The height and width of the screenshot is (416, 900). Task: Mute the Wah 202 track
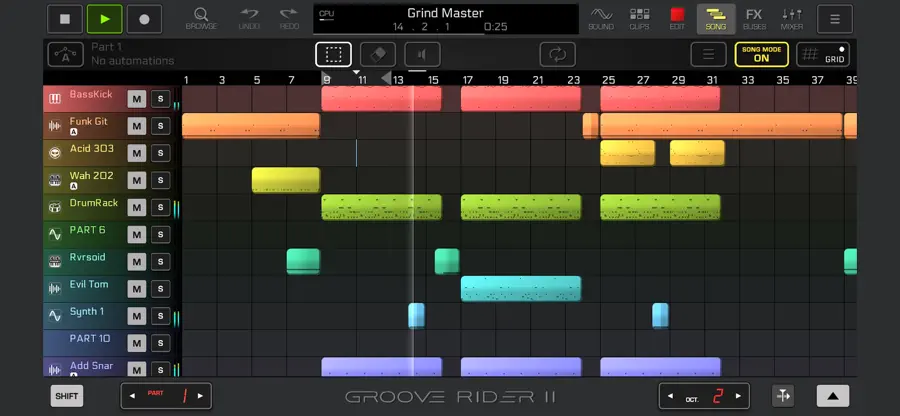pos(137,180)
